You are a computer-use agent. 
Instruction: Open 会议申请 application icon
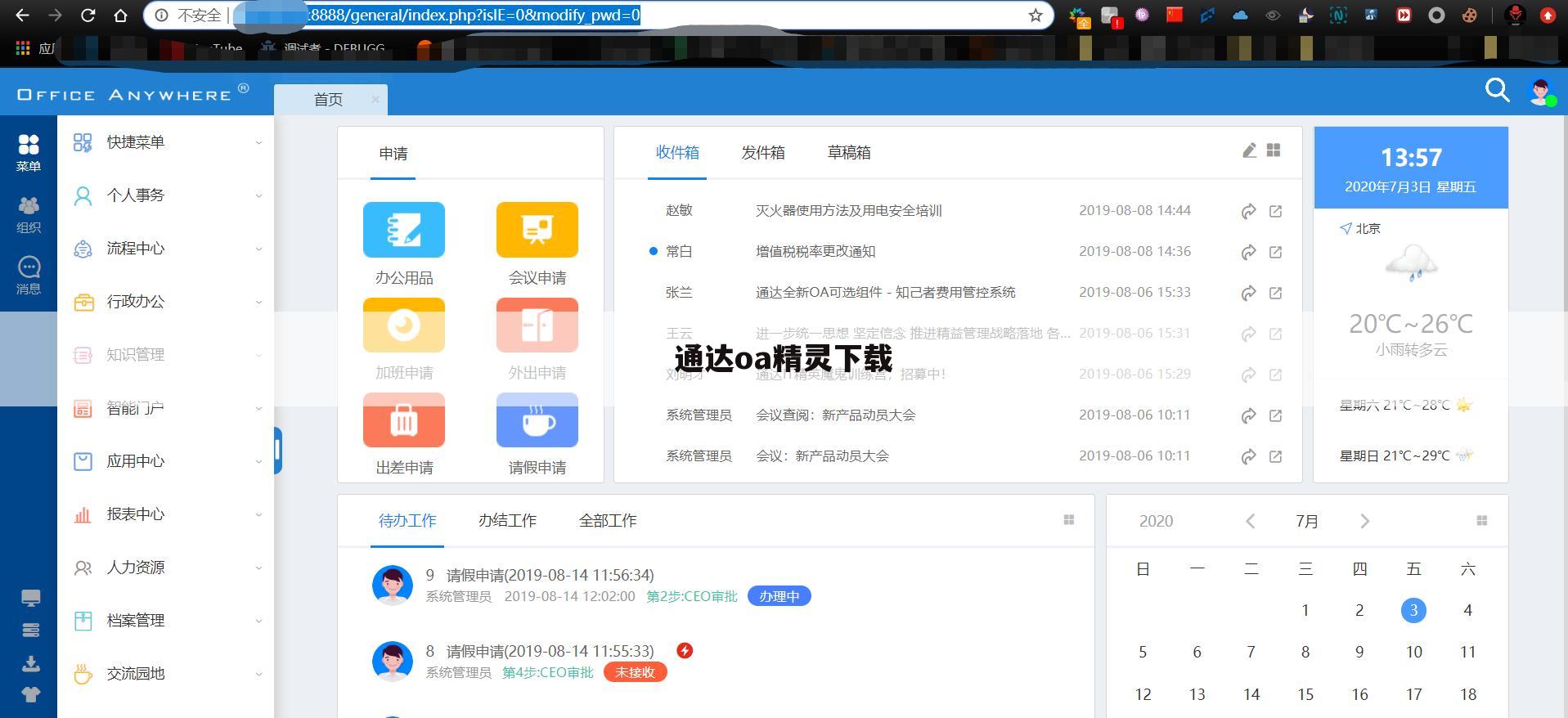pos(537,230)
